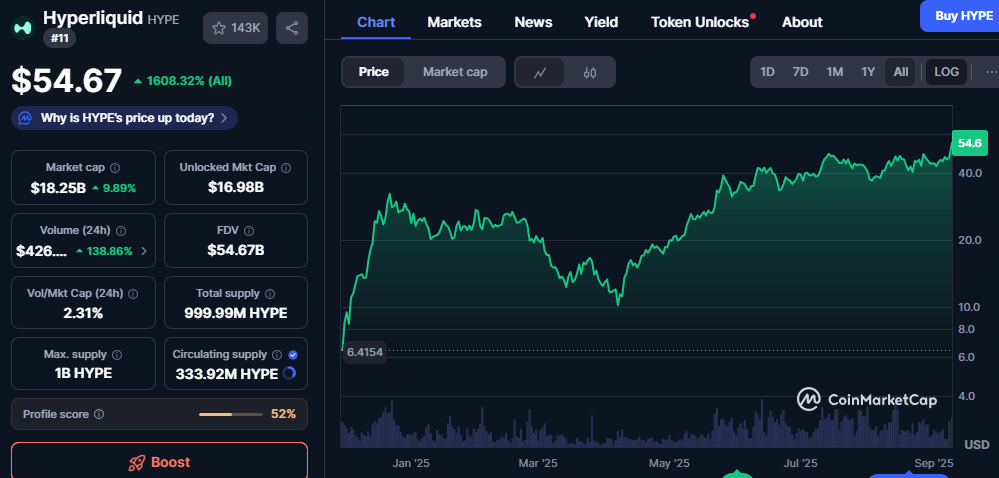Click the 1B HYPE max supply value

click(83, 373)
